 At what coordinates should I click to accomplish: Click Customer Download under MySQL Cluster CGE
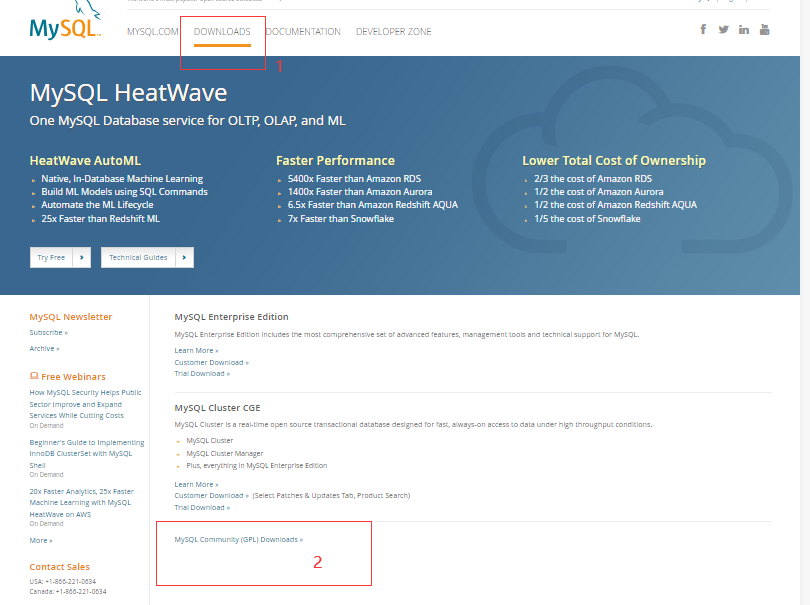[x=212, y=495]
